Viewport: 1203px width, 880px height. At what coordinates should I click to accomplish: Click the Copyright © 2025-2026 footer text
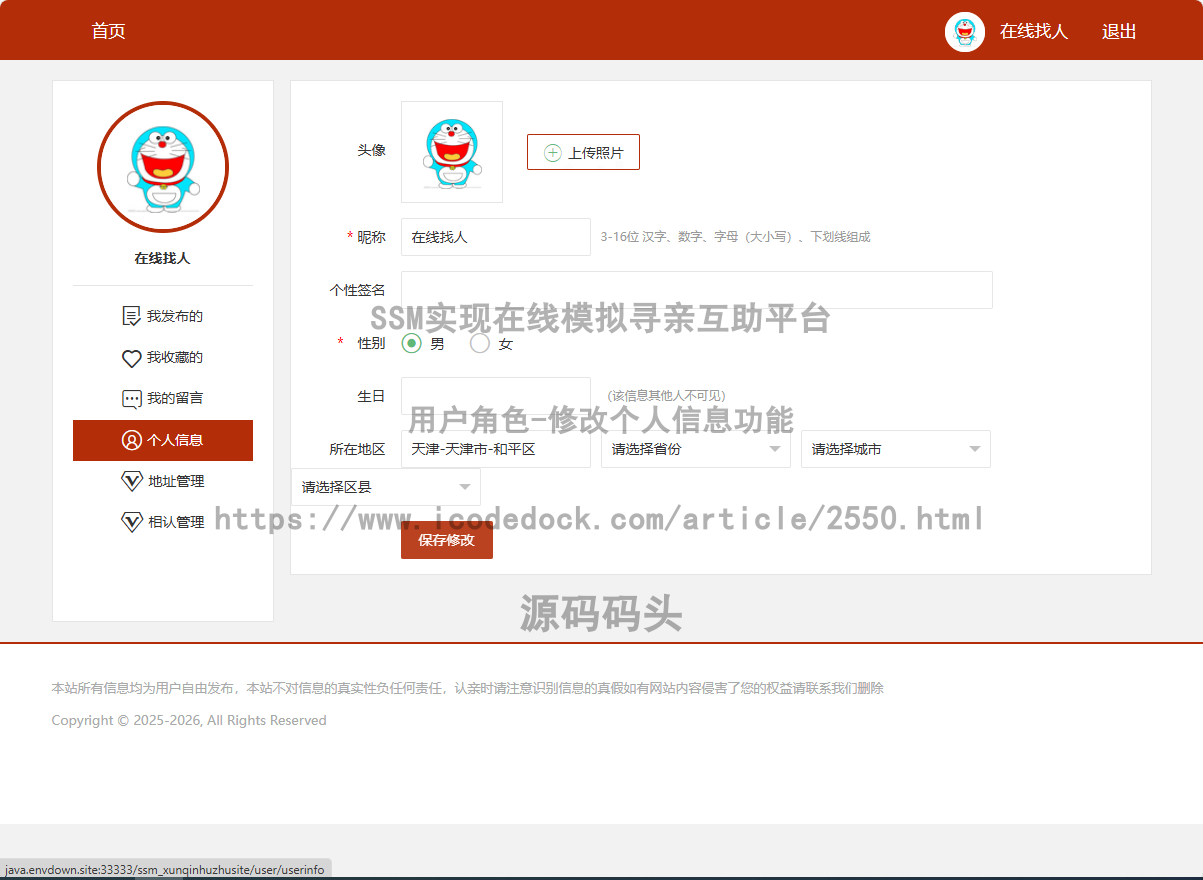pos(189,720)
